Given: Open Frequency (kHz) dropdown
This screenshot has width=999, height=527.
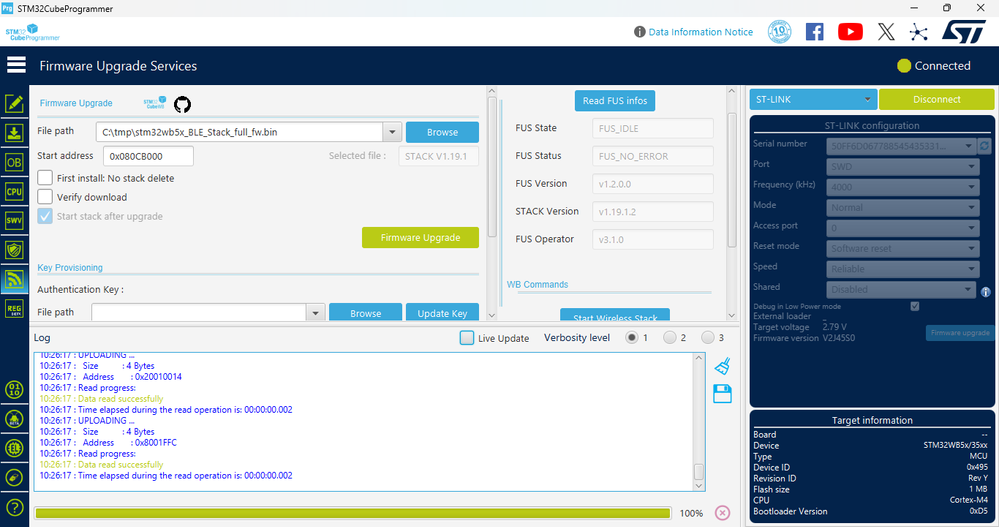Looking at the screenshot, I should pyautogui.click(x=902, y=187).
